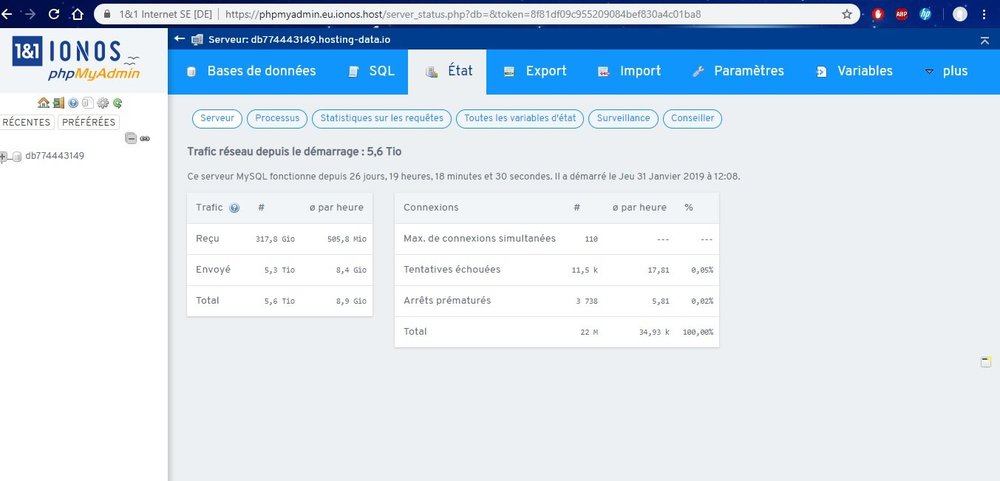Click the help icon next to Trafic
Viewport: 1000px width, 481px height.
pyautogui.click(x=234, y=208)
